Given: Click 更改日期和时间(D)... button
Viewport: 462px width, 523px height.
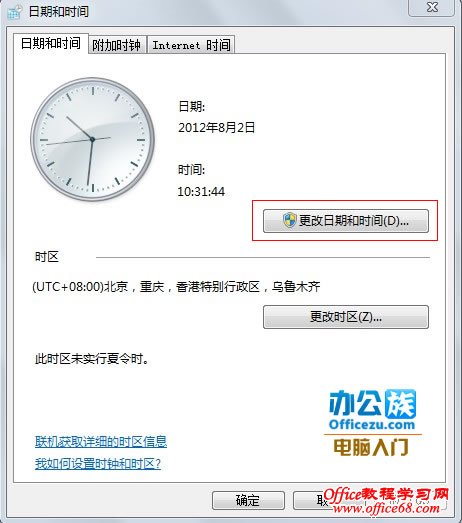Looking at the screenshot, I should click(346, 221).
